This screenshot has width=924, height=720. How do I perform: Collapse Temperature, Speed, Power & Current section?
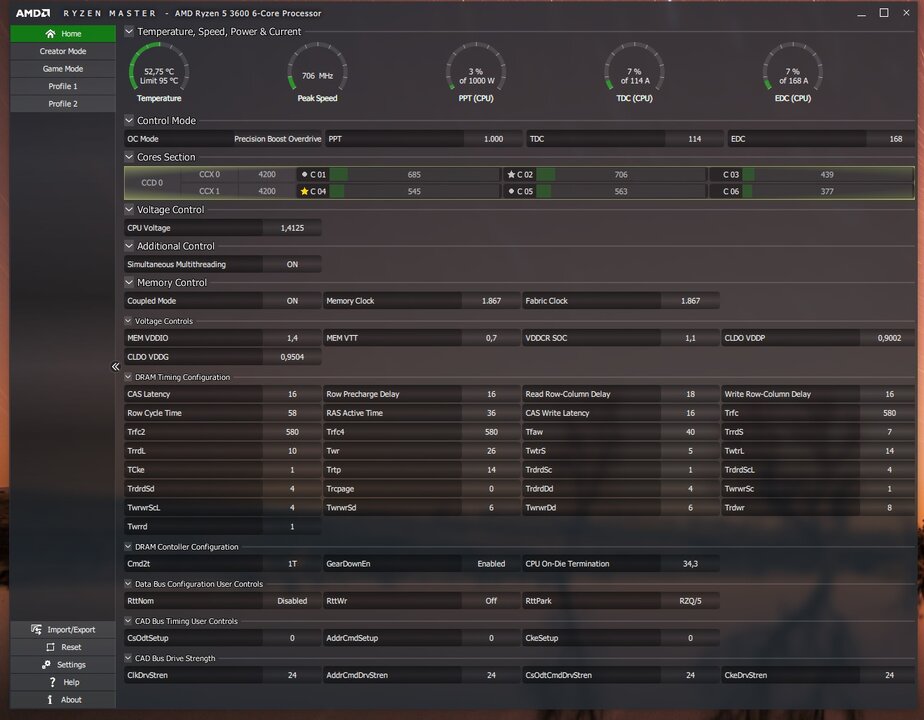[x=129, y=31]
